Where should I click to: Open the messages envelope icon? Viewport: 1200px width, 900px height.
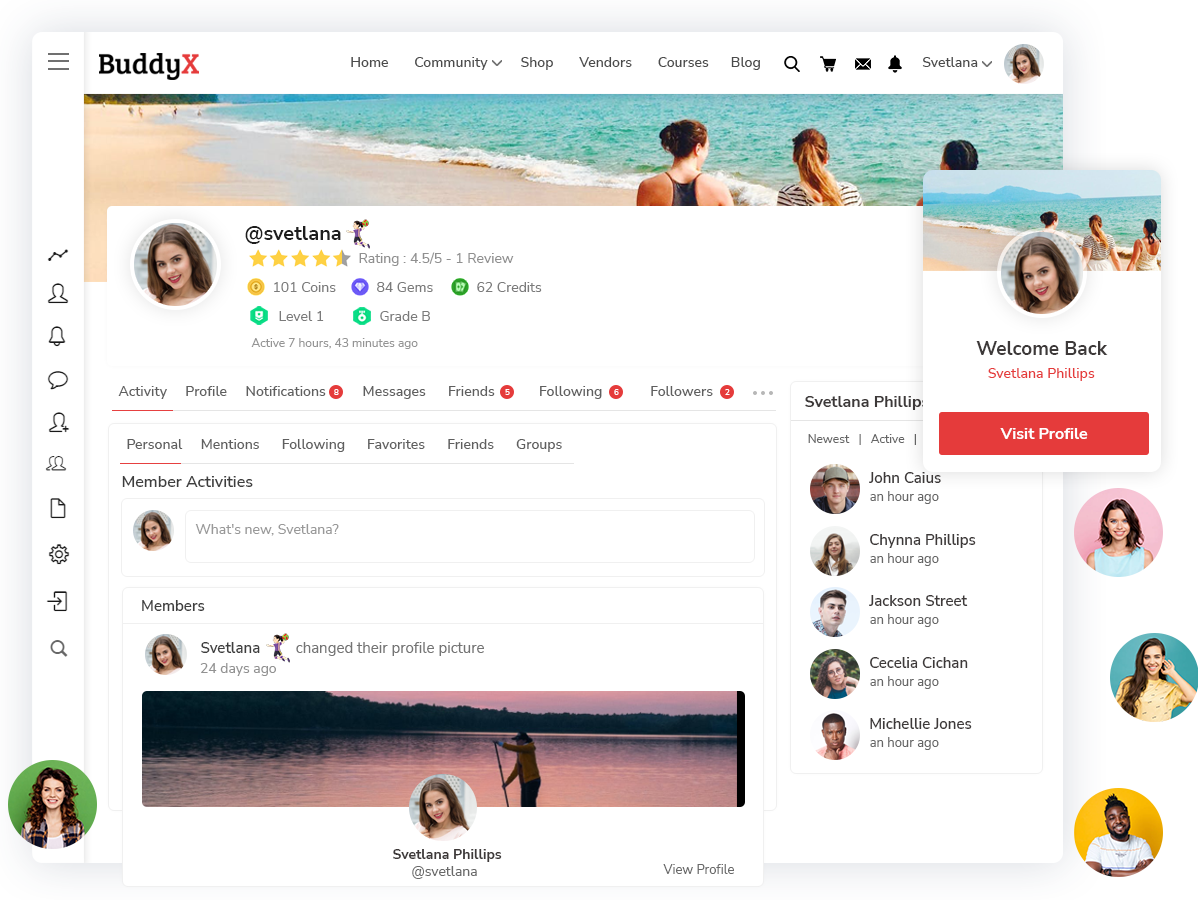coord(863,64)
